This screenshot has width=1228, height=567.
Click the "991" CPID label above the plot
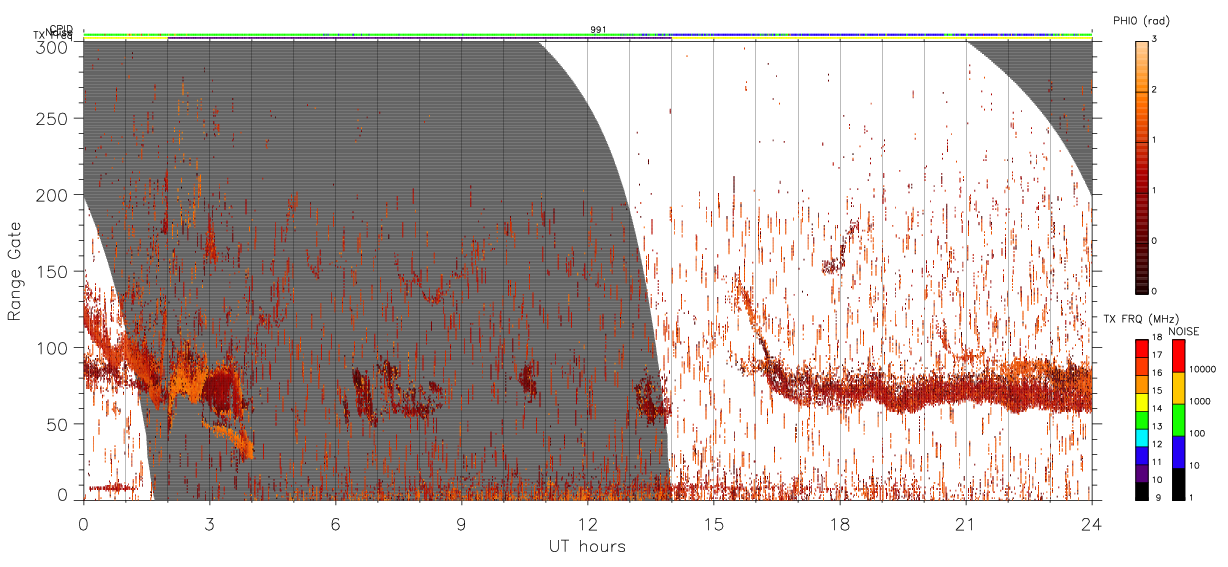598,30
